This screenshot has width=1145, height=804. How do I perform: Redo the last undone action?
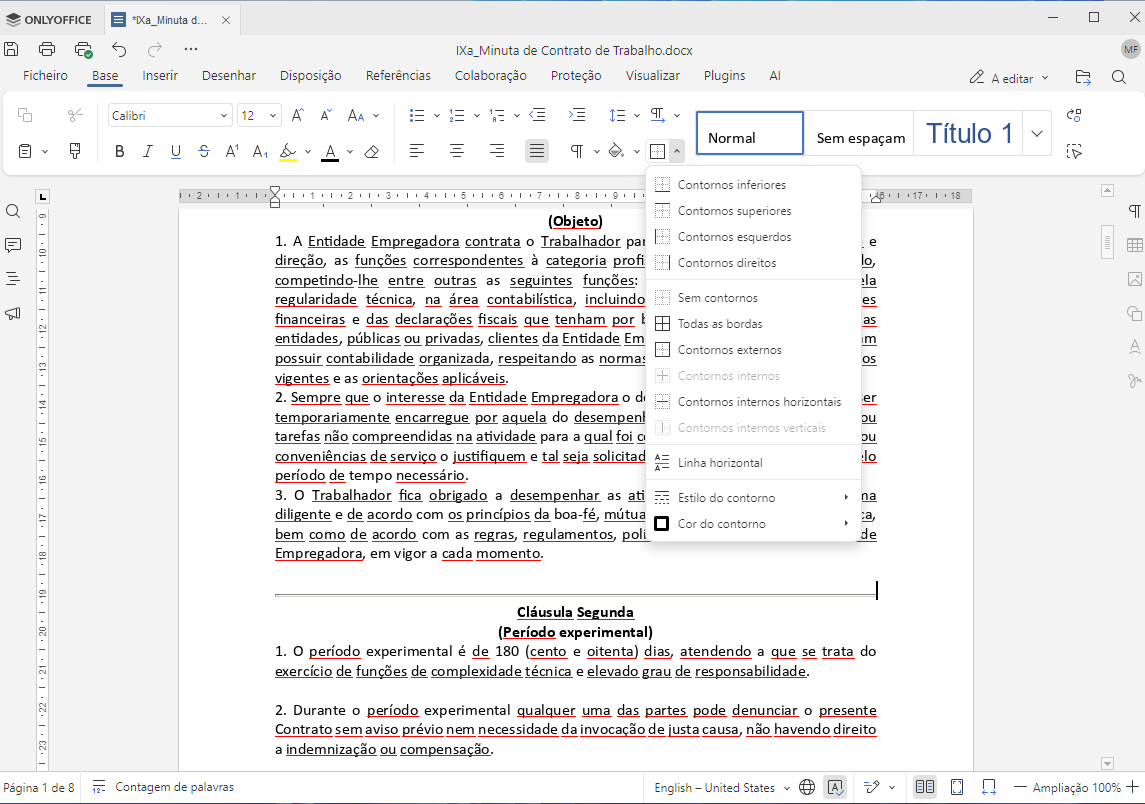coord(155,49)
